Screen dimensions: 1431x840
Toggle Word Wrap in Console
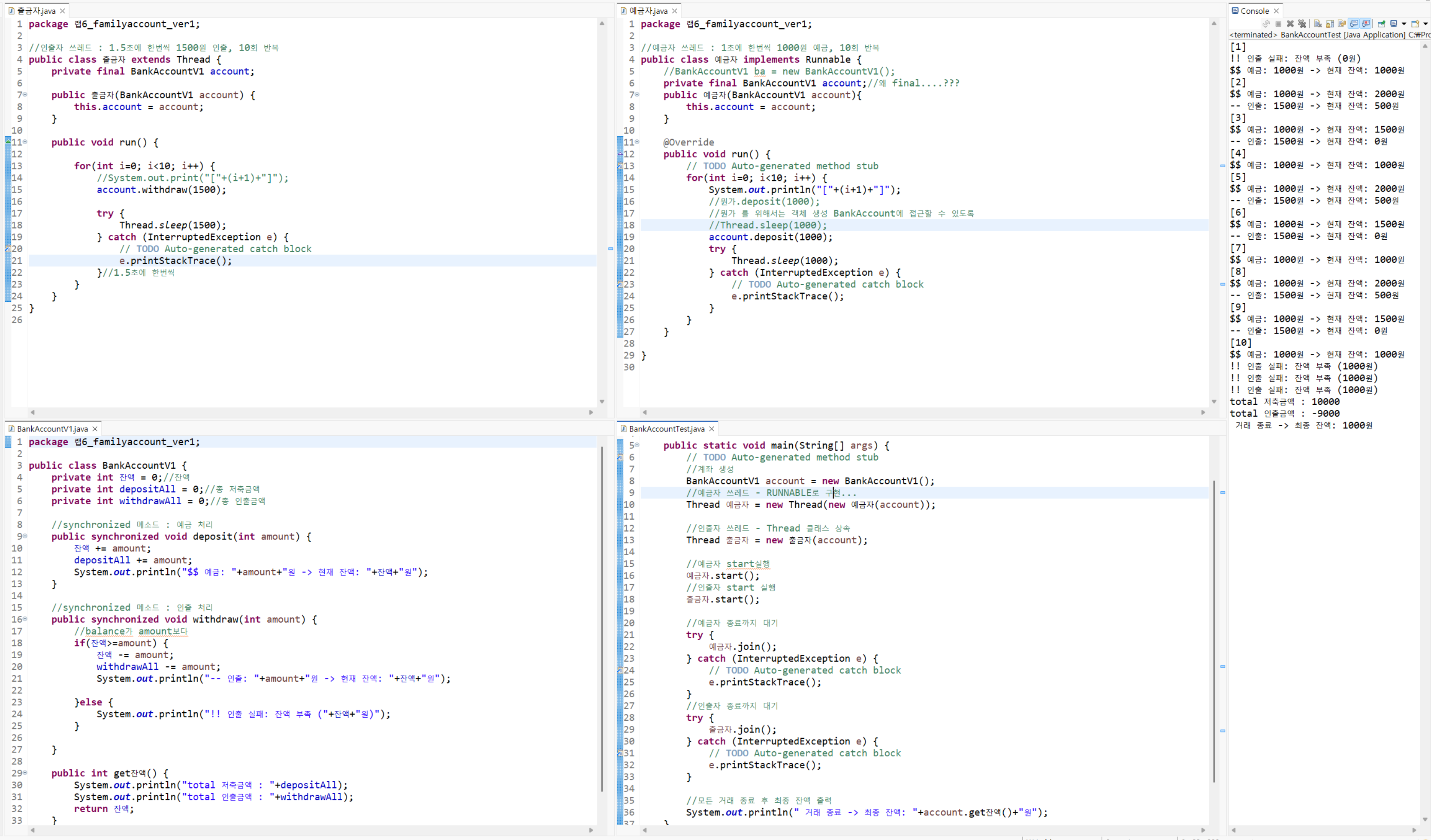coord(1342,24)
